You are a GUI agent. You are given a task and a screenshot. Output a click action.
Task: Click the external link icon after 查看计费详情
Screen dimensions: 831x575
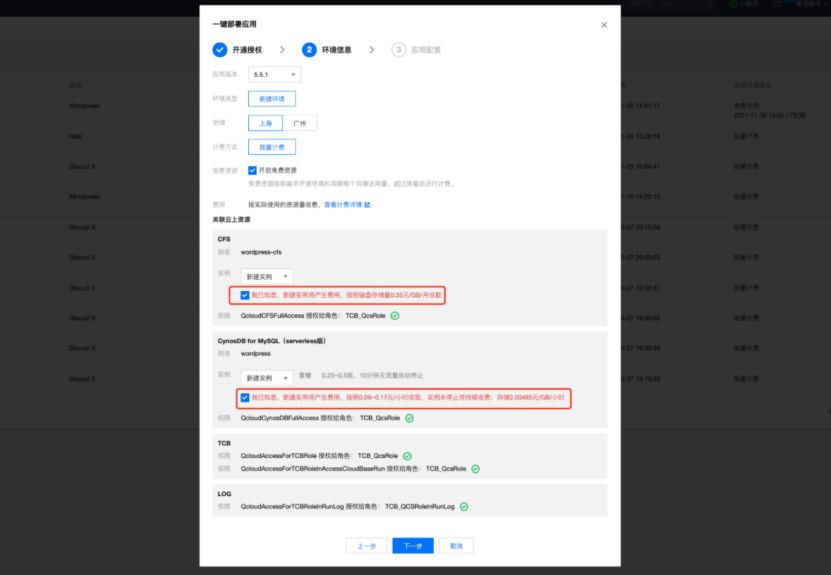coord(367,205)
